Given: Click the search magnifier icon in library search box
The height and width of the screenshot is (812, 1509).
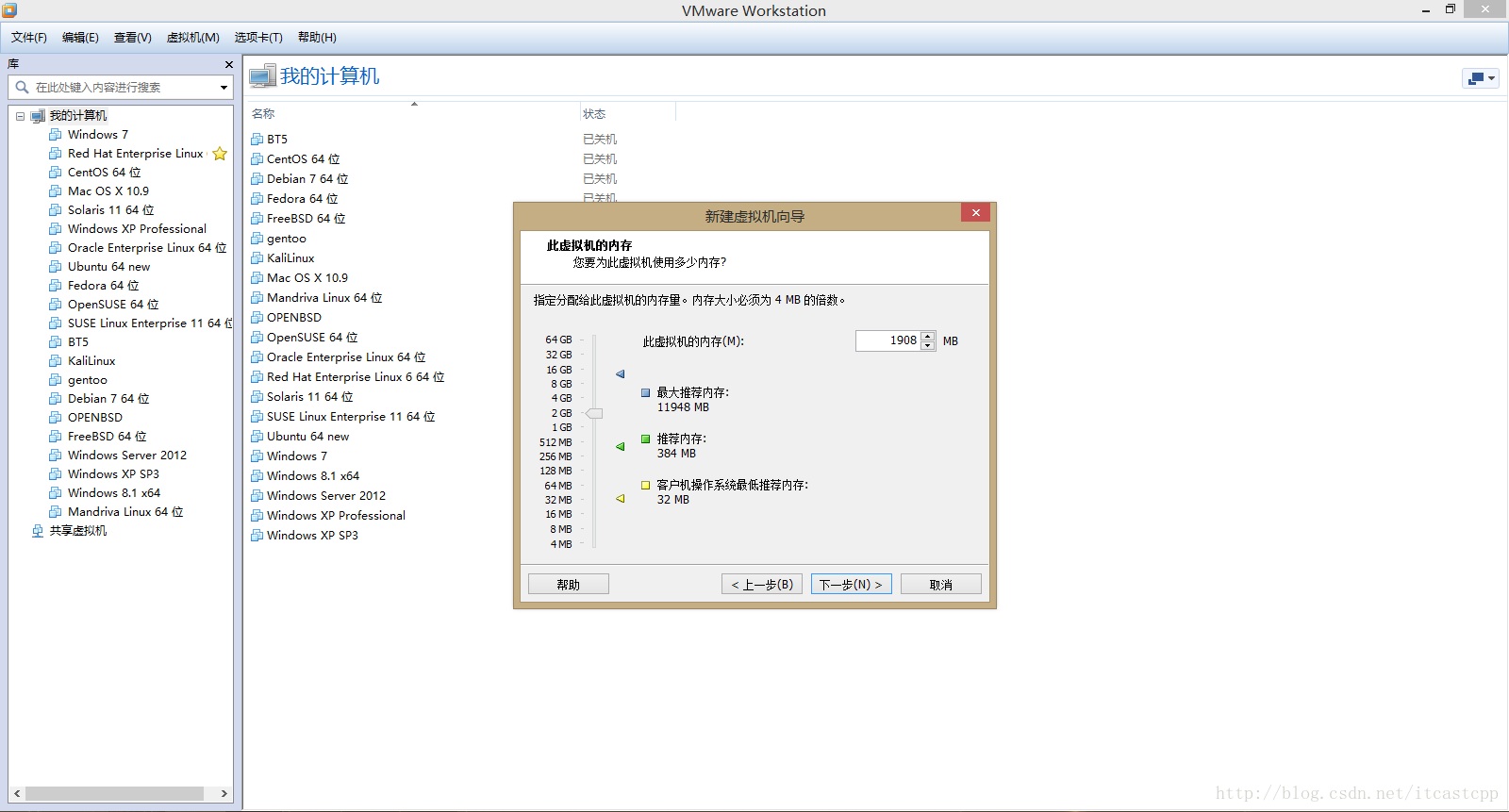Looking at the screenshot, I should coord(22,87).
